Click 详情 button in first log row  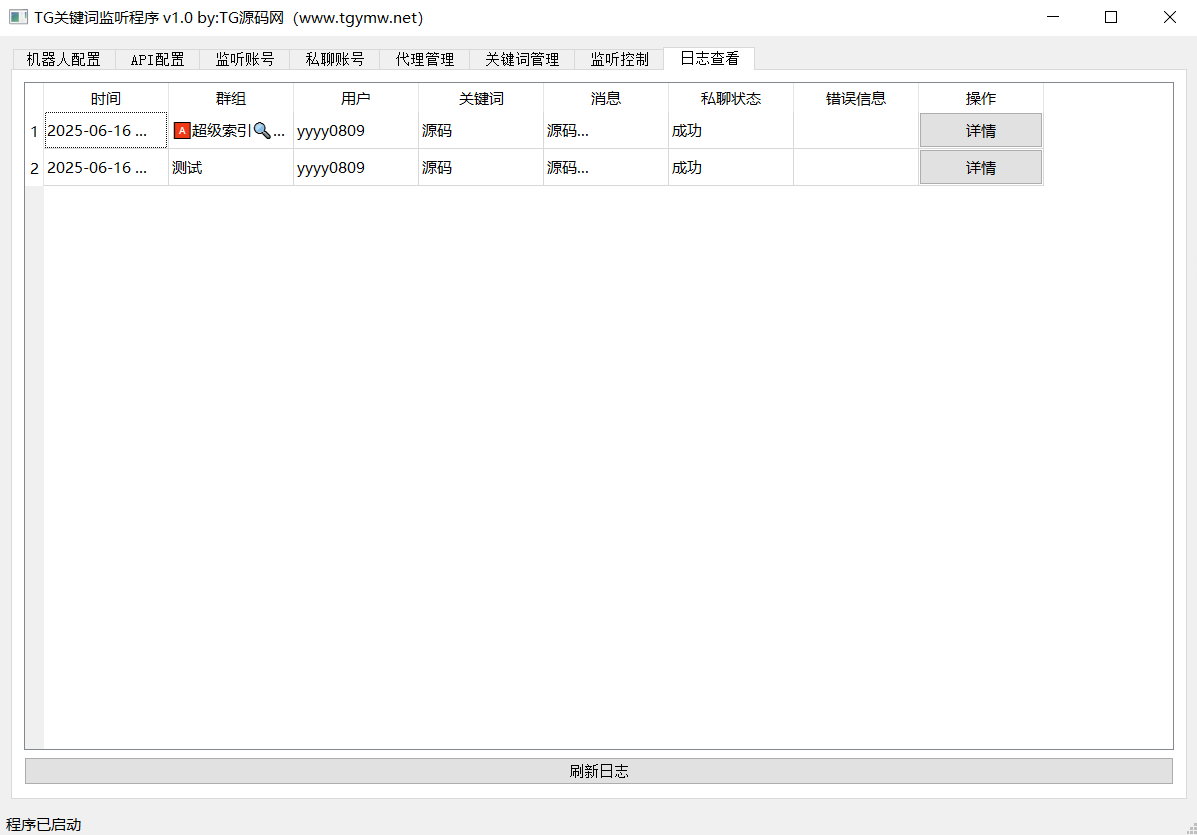[x=980, y=131]
